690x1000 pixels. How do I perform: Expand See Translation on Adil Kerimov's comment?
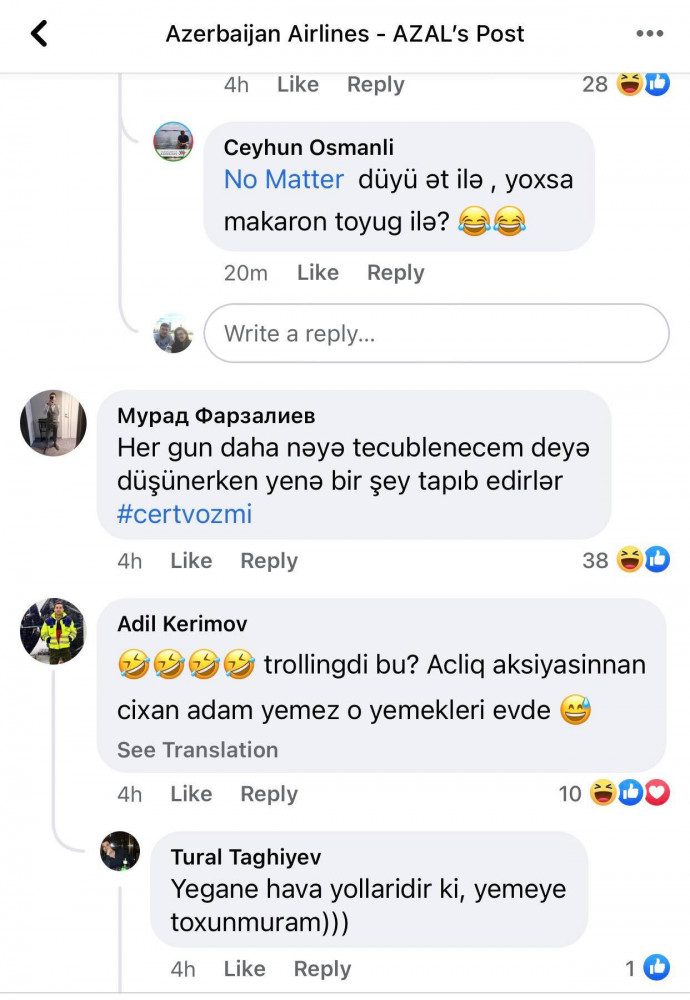pos(198,750)
